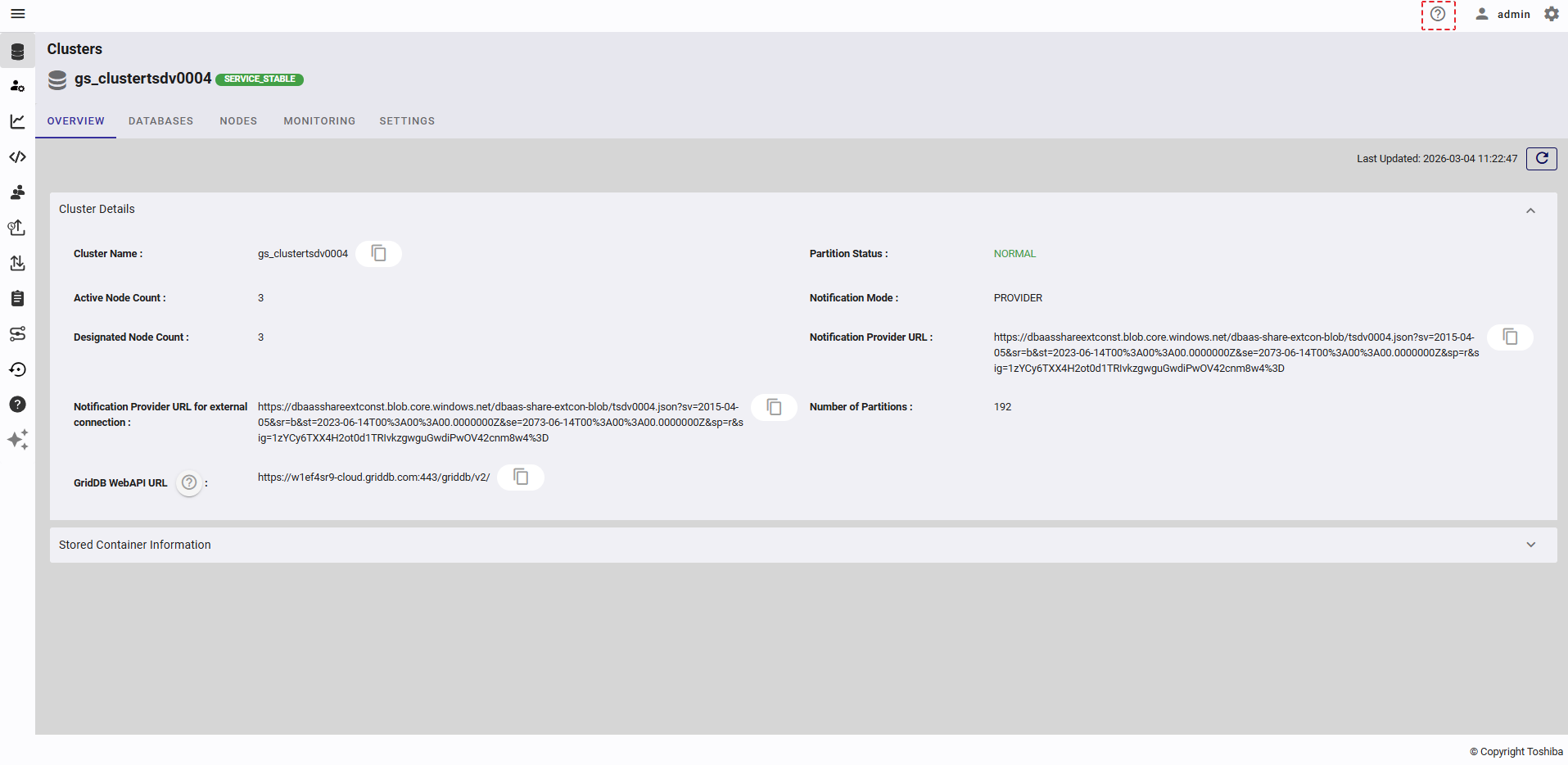Copy the cluster name gs_clustertsdv0004
Image resolution: width=1568 pixels, height=765 pixels.
[x=378, y=253]
